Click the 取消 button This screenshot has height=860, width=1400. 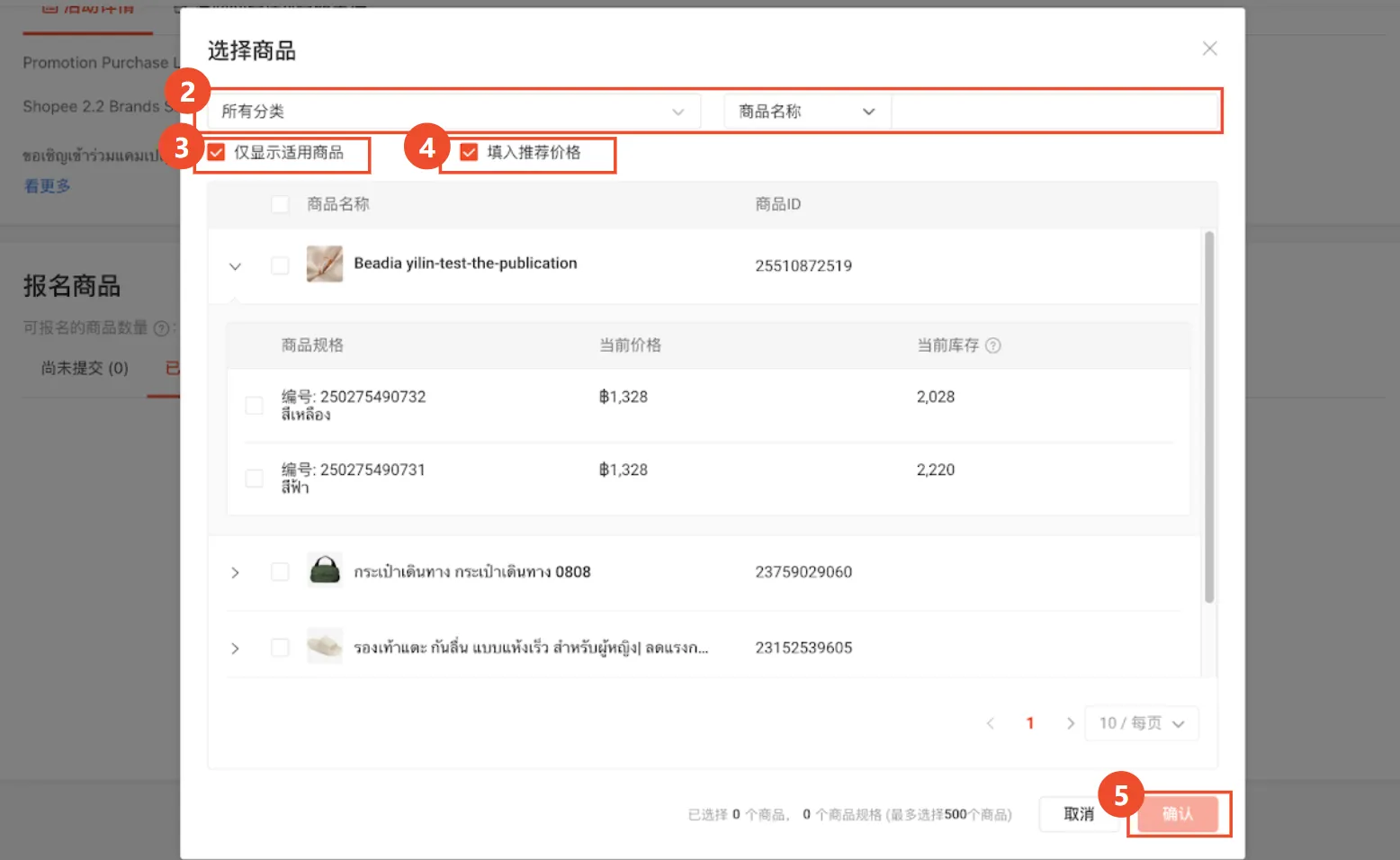click(x=1078, y=812)
